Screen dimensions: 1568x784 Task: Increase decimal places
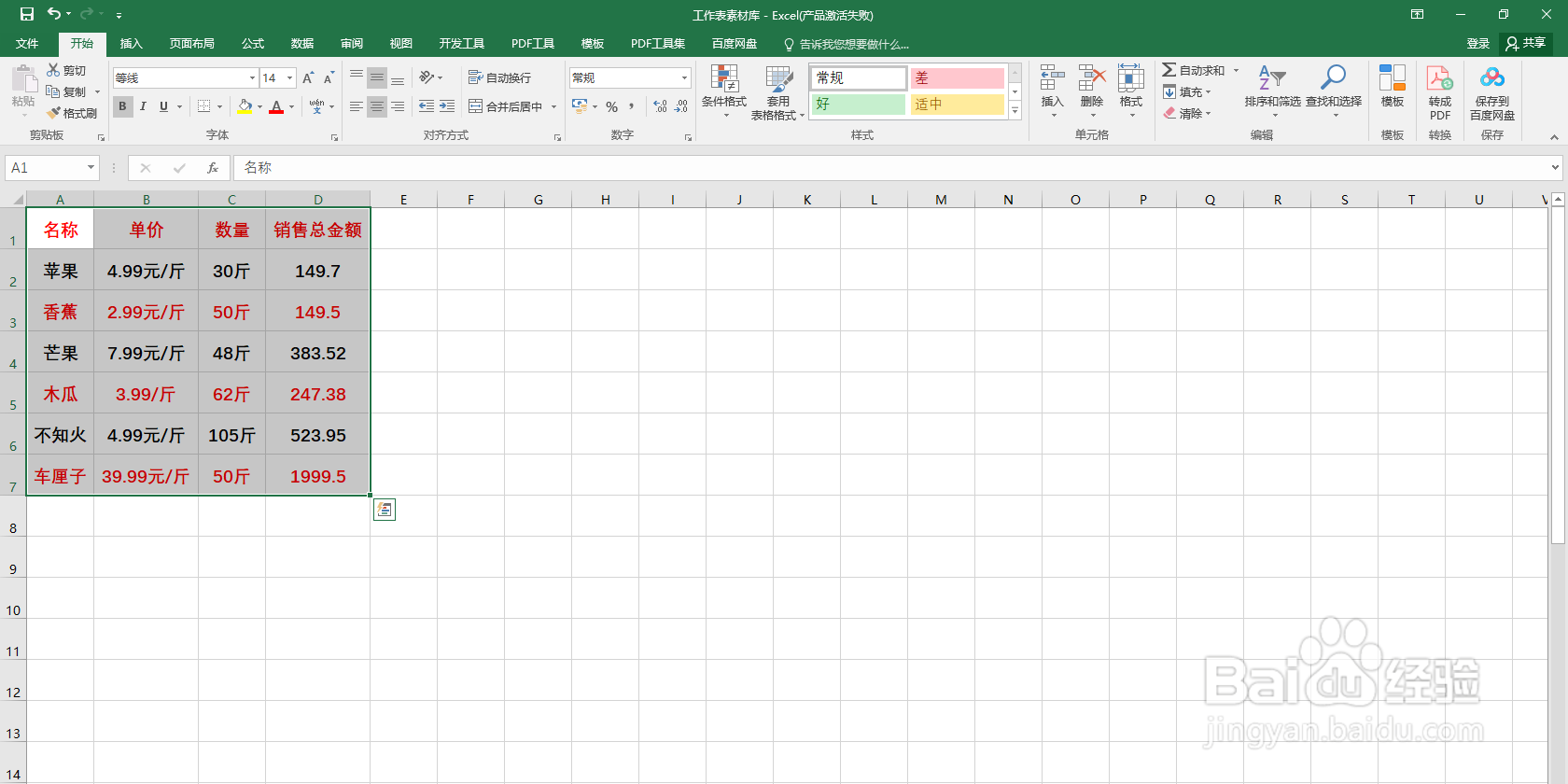click(x=661, y=106)
